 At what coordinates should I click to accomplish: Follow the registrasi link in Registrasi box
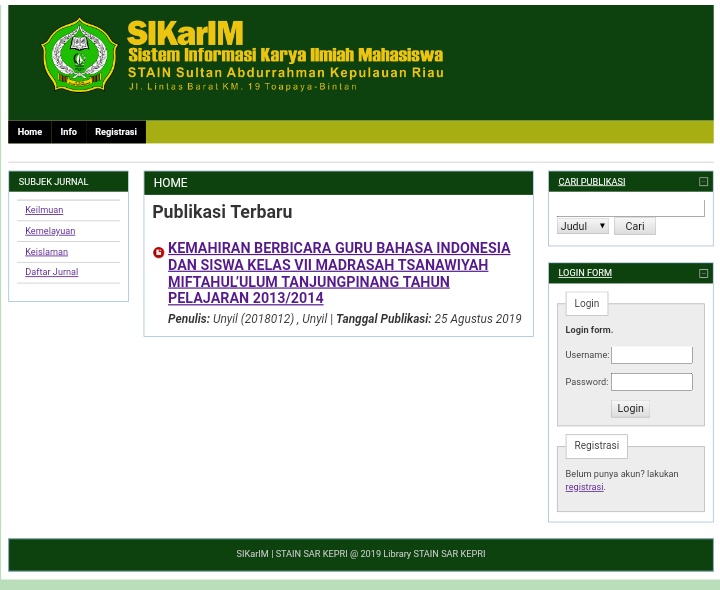point(584,487)
